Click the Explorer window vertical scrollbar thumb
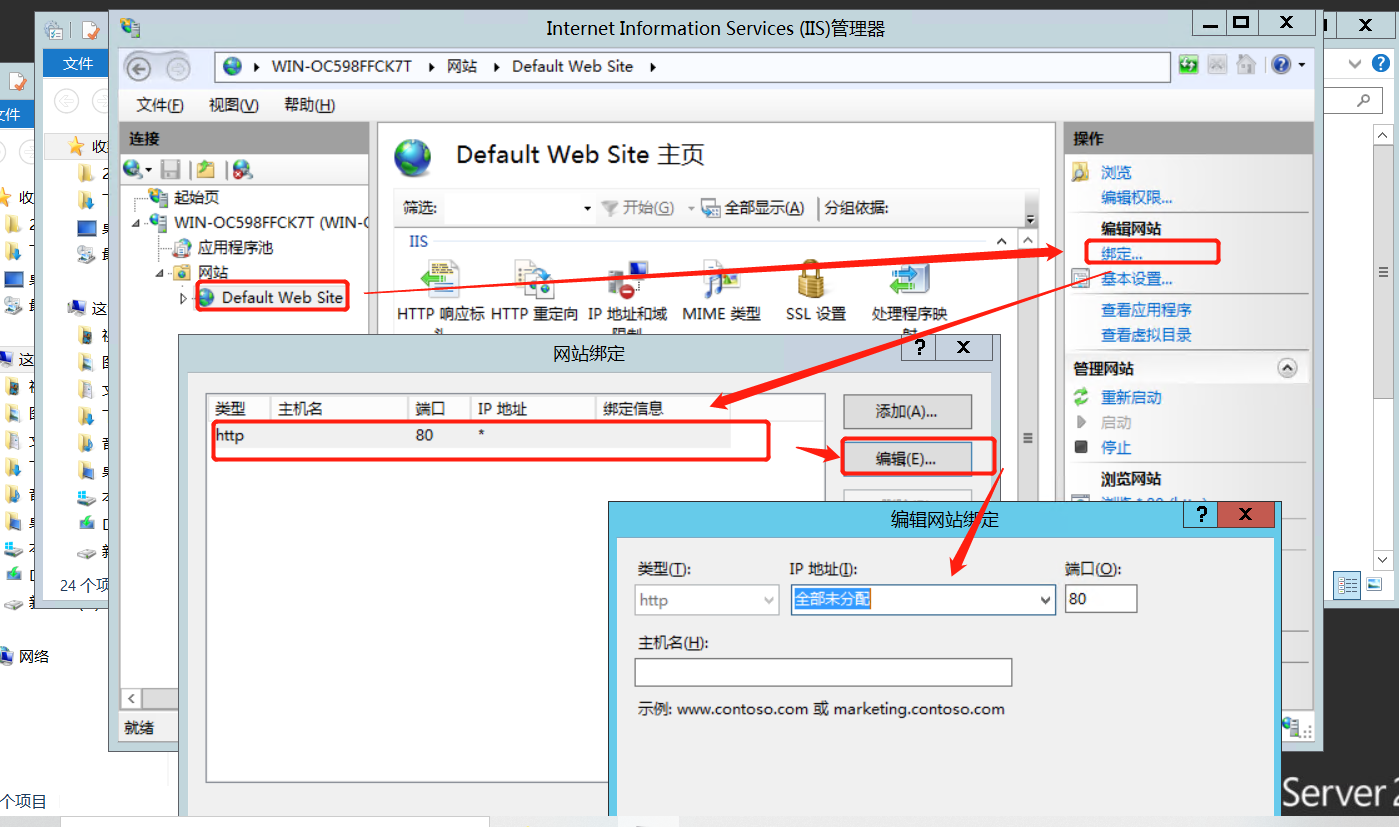This screenshot has width=1399, height=827. pos(1383,272)
